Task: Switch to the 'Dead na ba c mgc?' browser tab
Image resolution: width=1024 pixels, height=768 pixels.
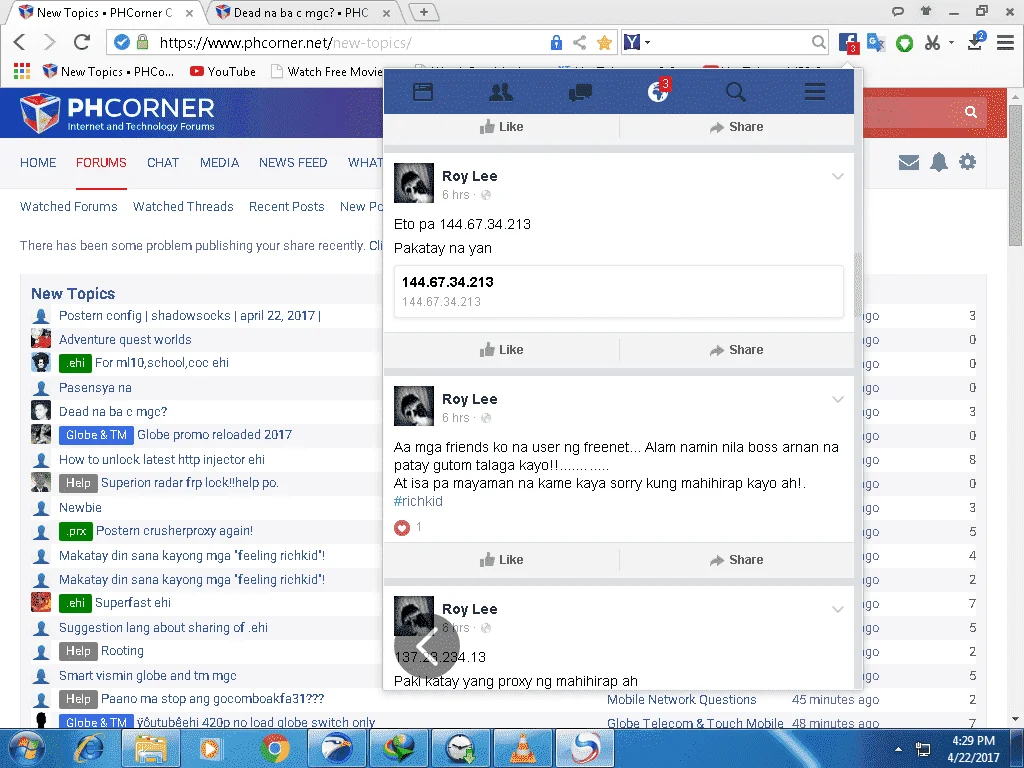Action: pyautogui.click(x=302, y=12)
